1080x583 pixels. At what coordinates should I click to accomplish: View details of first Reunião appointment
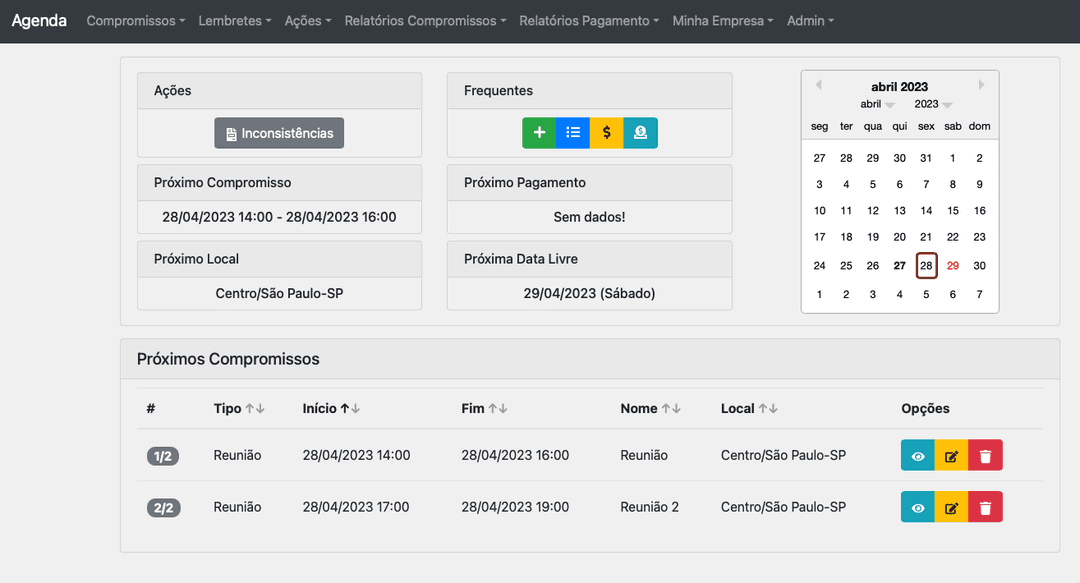(x=918, y=455)
